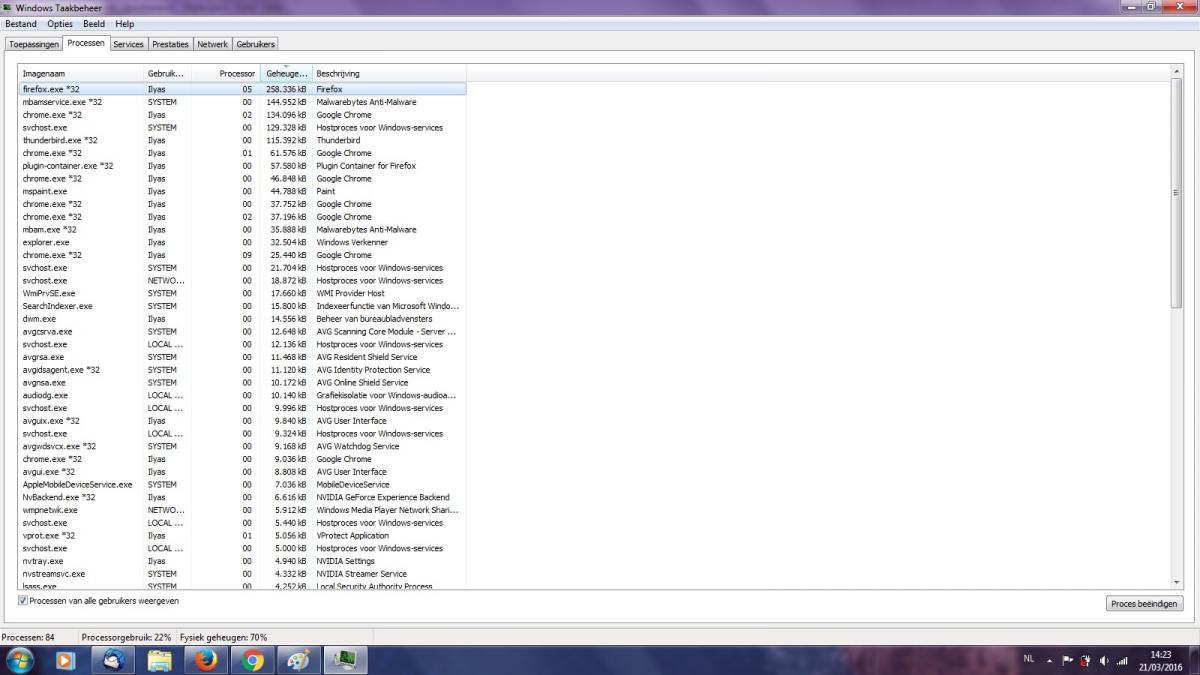Switch to the Prestaties tab

(170, 44)
